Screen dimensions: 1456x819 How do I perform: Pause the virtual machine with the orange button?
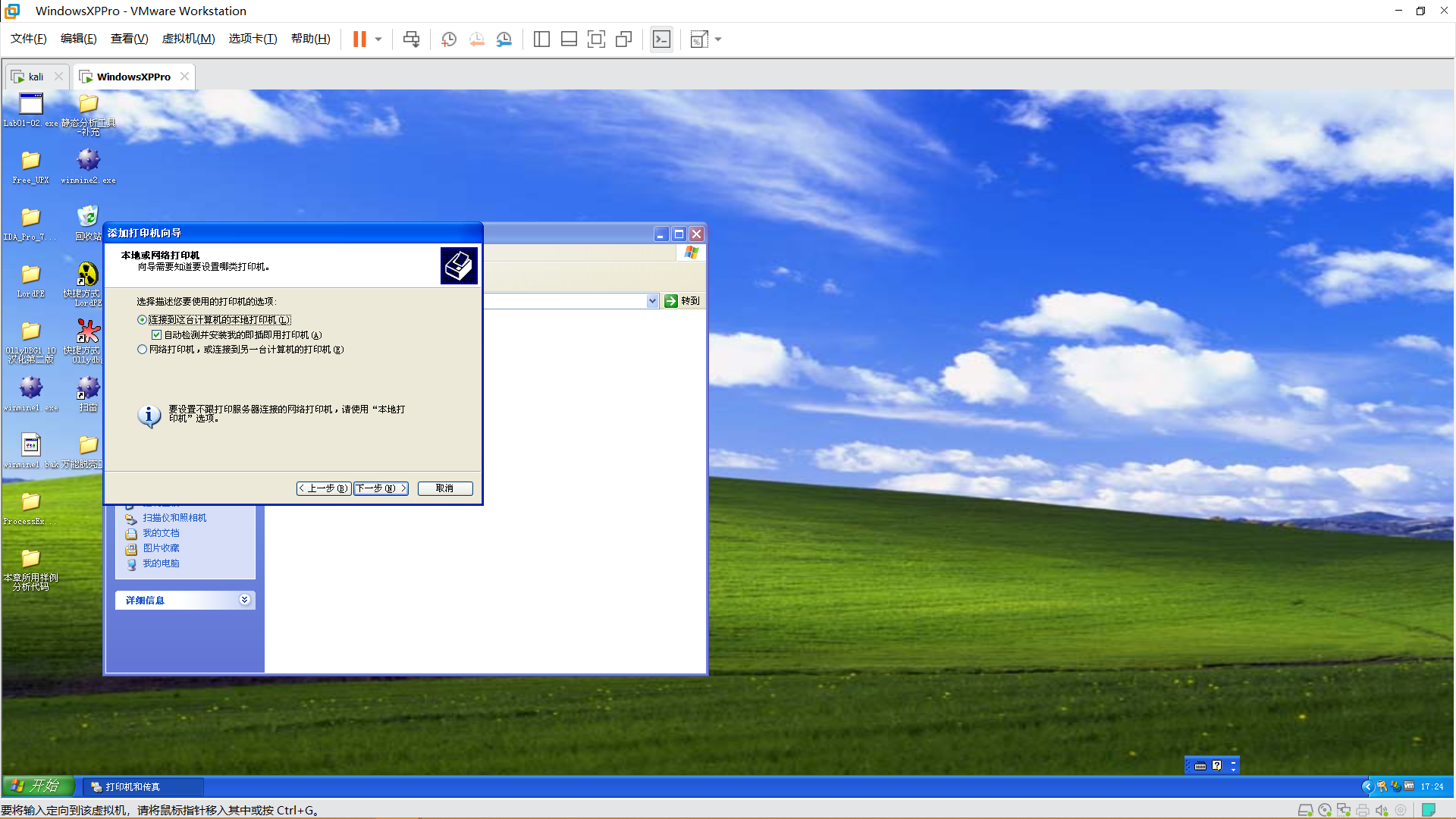tap(359, 39)
